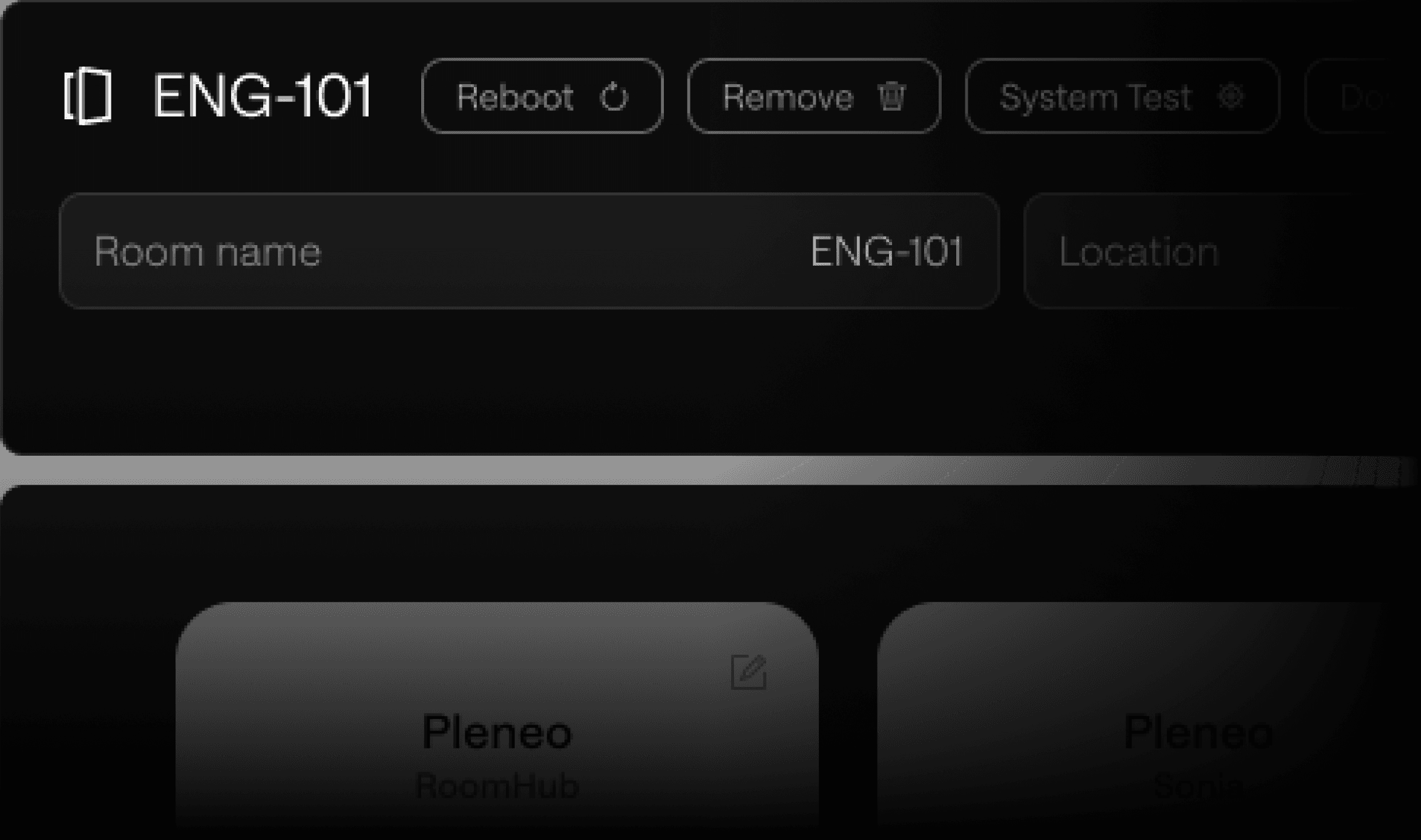The image size is (1421, 840).
Task: Click the ENG-101 page heading
Action: (263, 95)
